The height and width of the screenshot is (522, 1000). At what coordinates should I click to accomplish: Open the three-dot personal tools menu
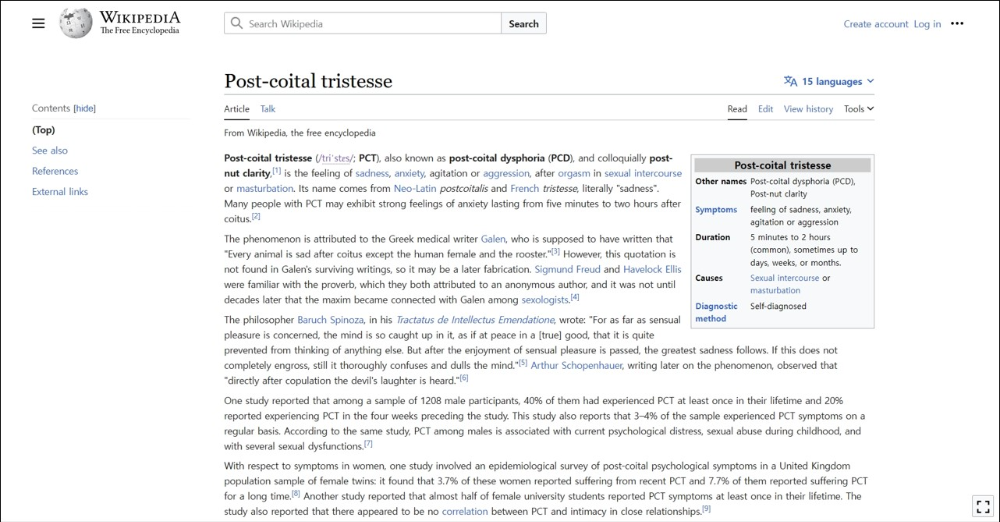pyautogui.click(x=957, y=24)
